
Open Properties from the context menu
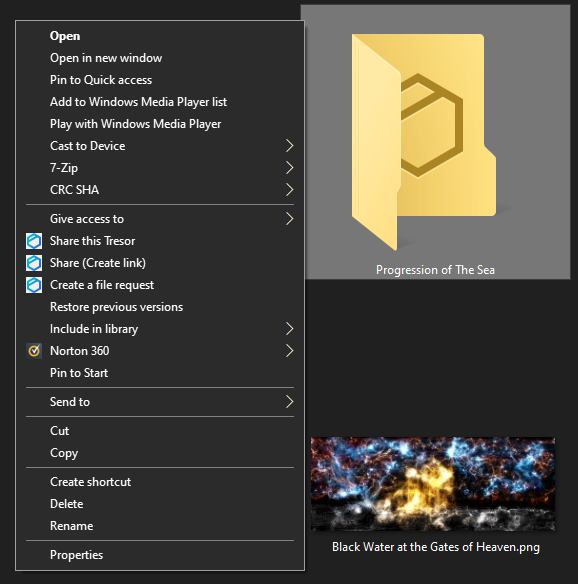click(x=76, y=555)
